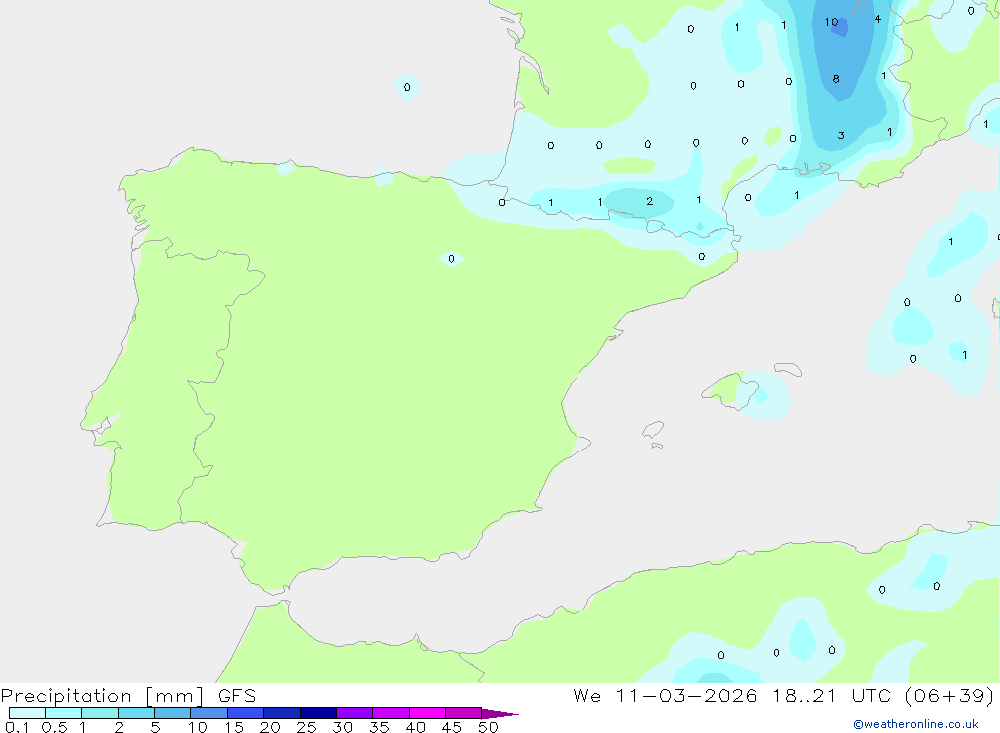Pick the legend swatch between 2 and 5
The height and width of the screenshot is (733, 1000).
click(136, 713)
